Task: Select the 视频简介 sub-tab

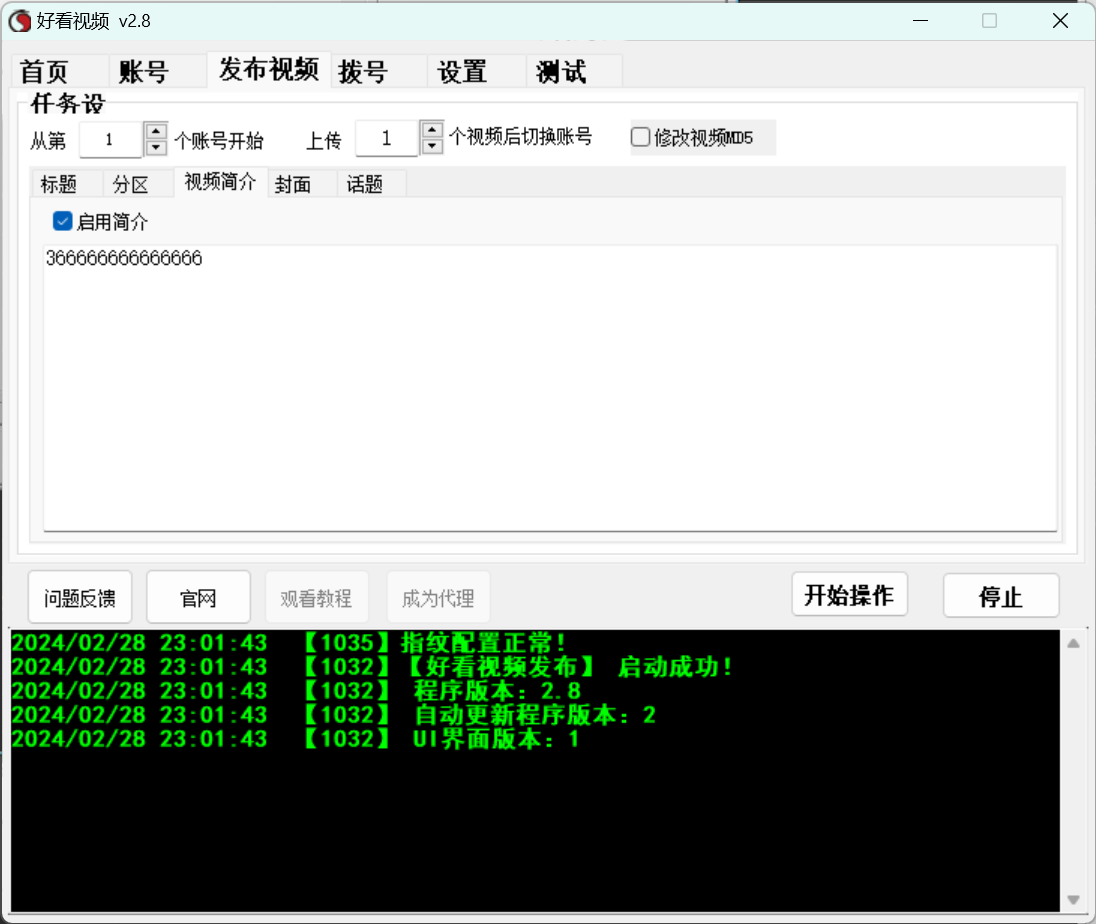Action: pyautogui.click(x=220, y=182)
